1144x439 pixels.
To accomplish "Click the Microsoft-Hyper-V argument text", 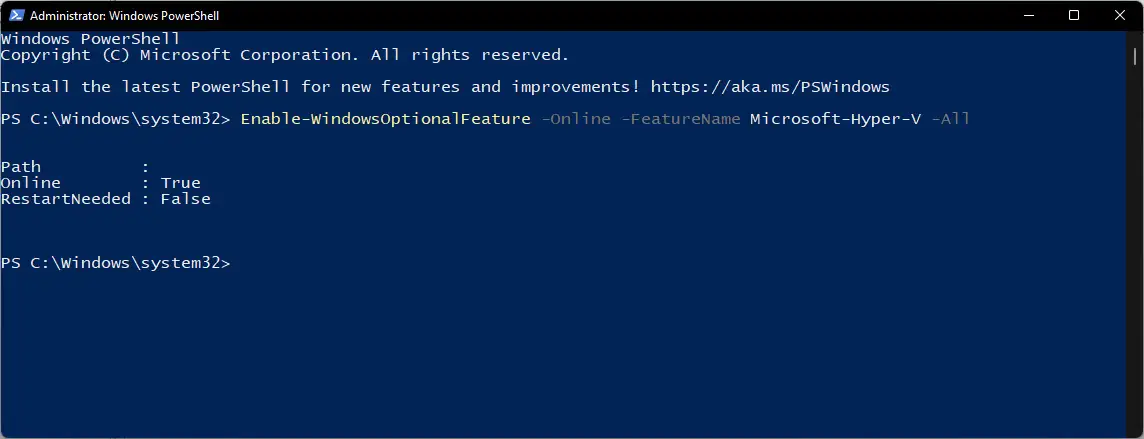I will click(x=835, y=118).
